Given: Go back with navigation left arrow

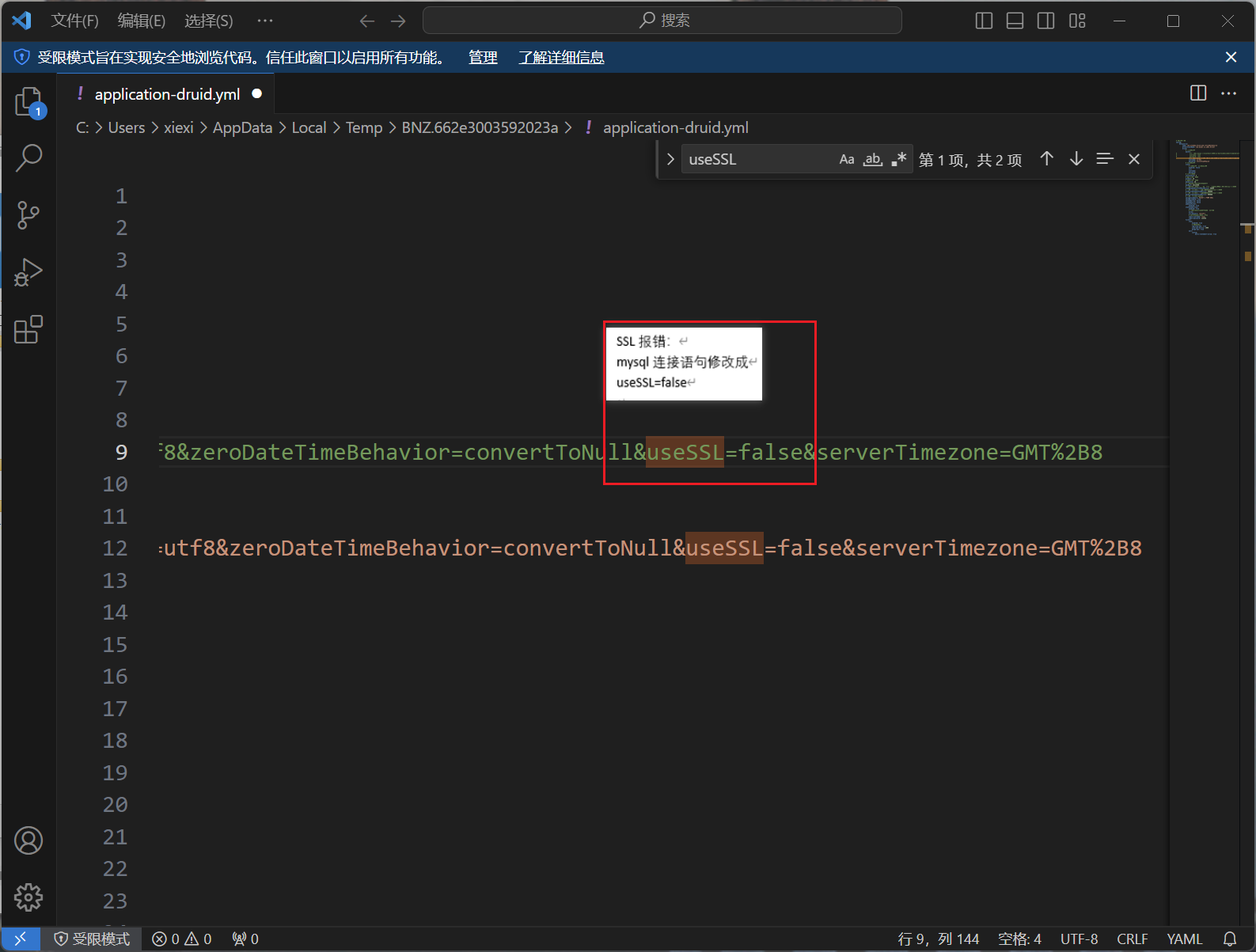Looking at the screenshot, I should point(367,21).
